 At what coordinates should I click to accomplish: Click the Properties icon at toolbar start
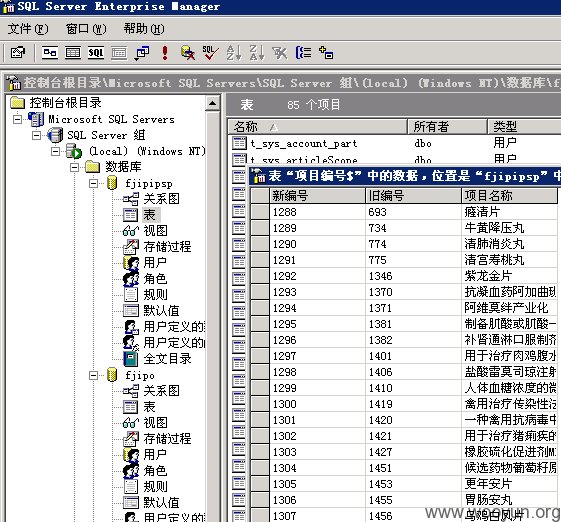coord(18,53)
